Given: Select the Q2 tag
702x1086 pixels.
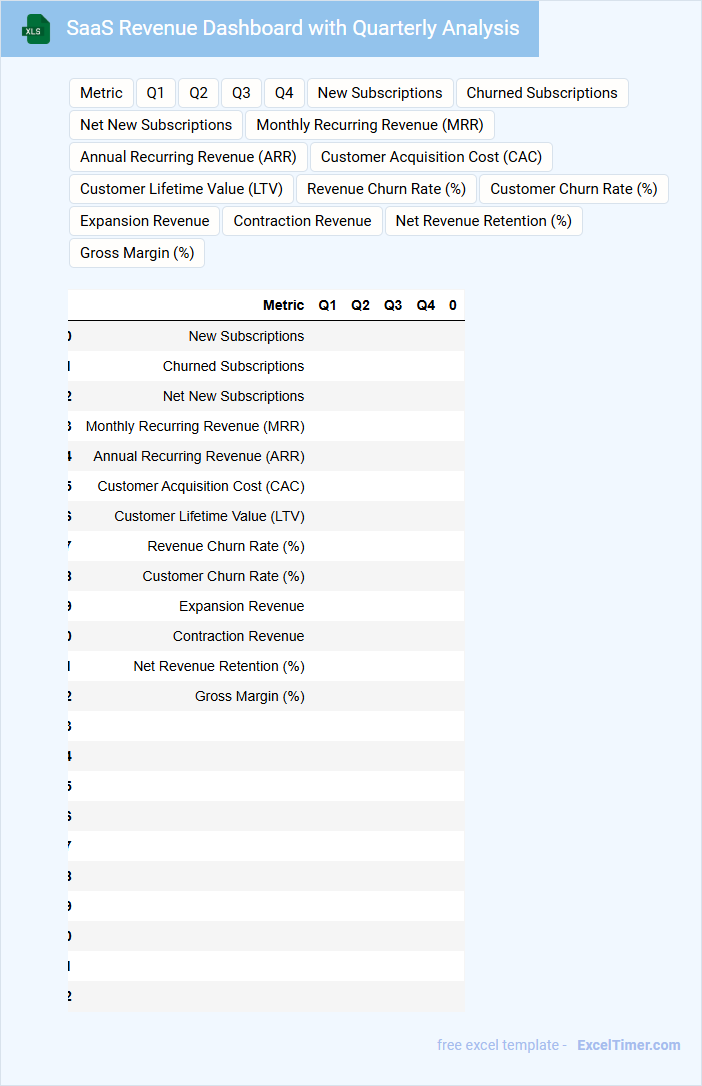Looking at the screenshot, I should pos(199,93).
